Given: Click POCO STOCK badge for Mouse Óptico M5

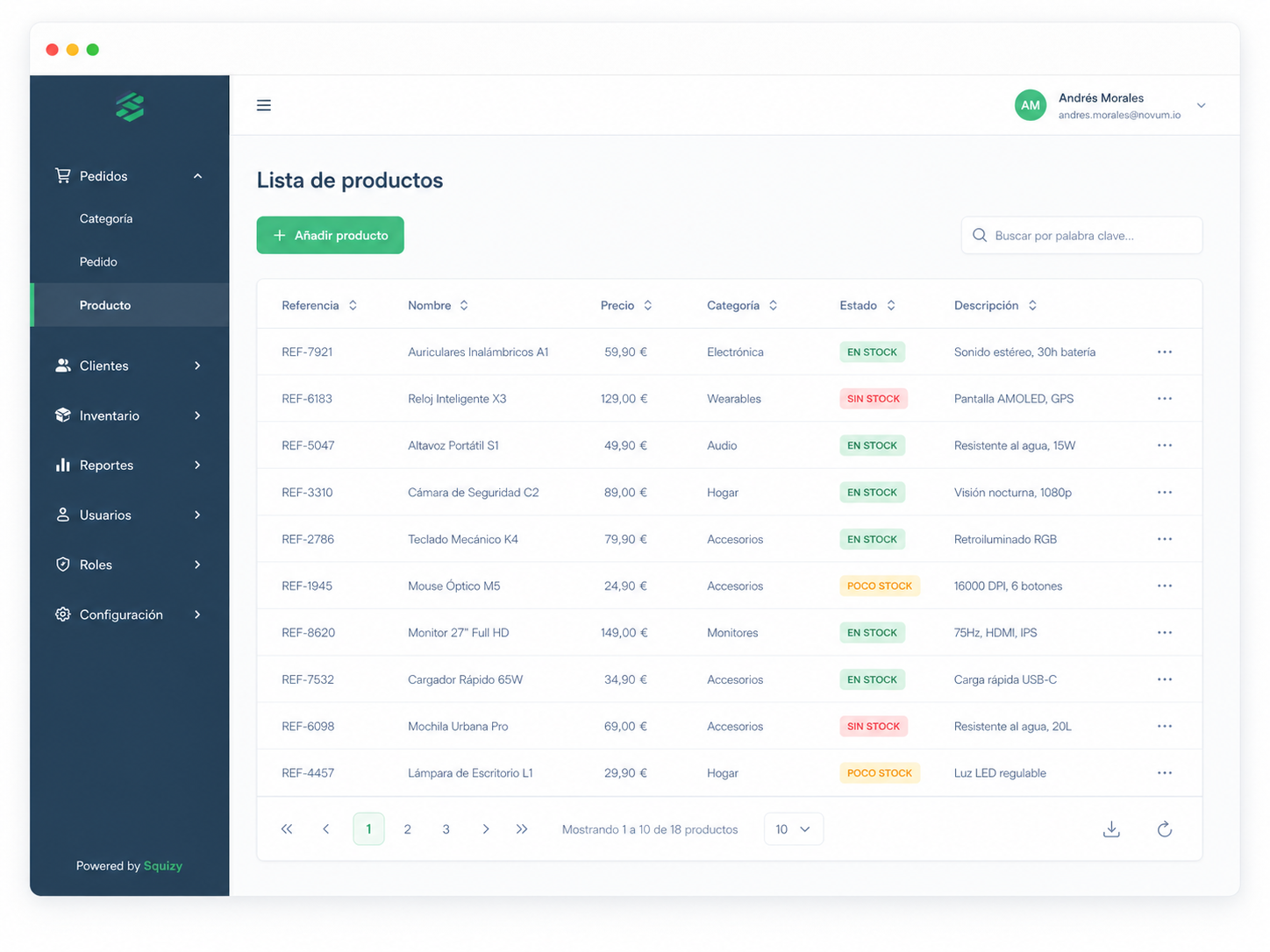Looking at the screenshot, I should tap(879, 586).
